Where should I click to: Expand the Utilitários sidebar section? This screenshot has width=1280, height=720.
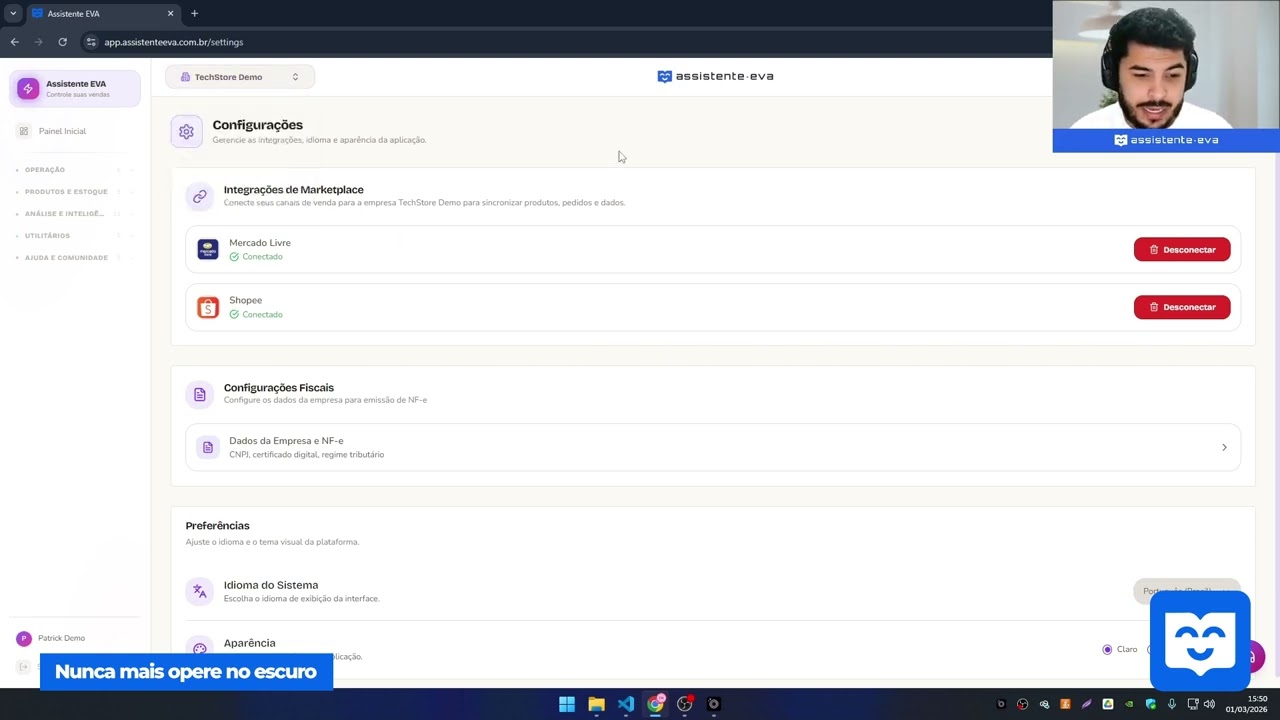pos(75,236)
